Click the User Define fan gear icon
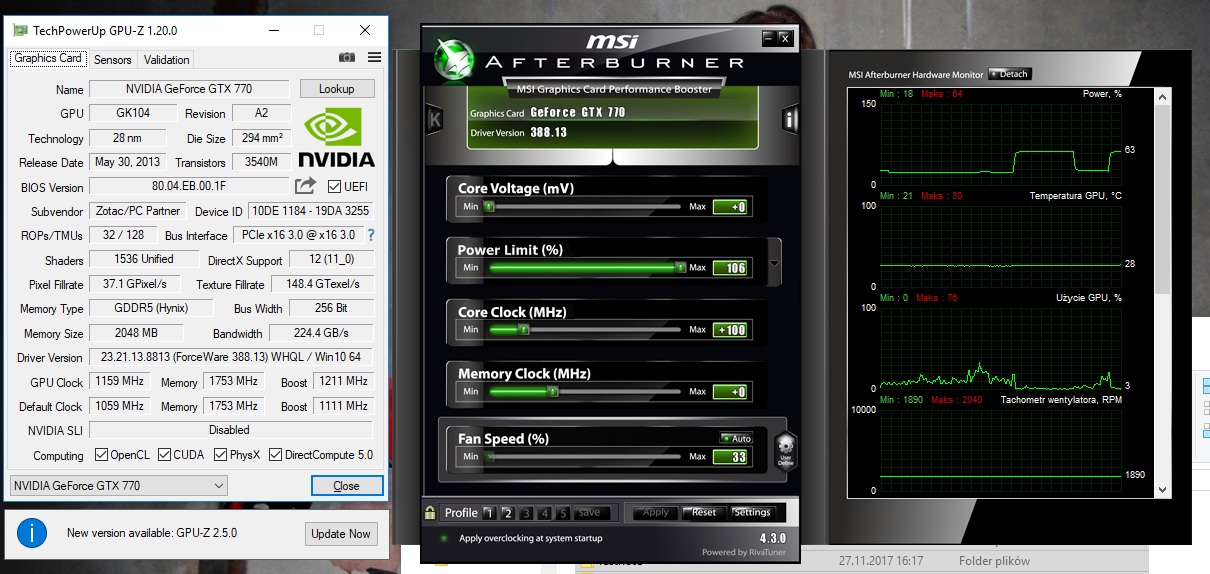The image size is (1210, 574). coord(785,449)
